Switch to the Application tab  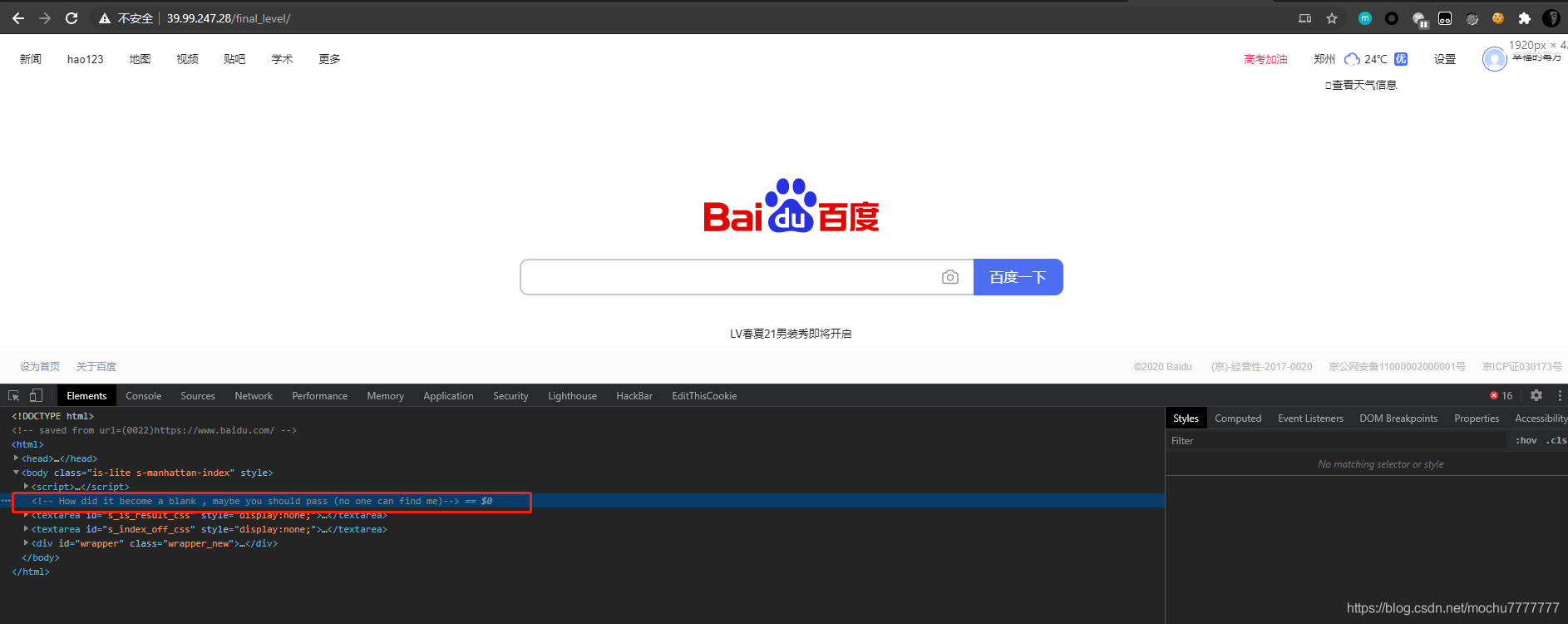[449, 396]
